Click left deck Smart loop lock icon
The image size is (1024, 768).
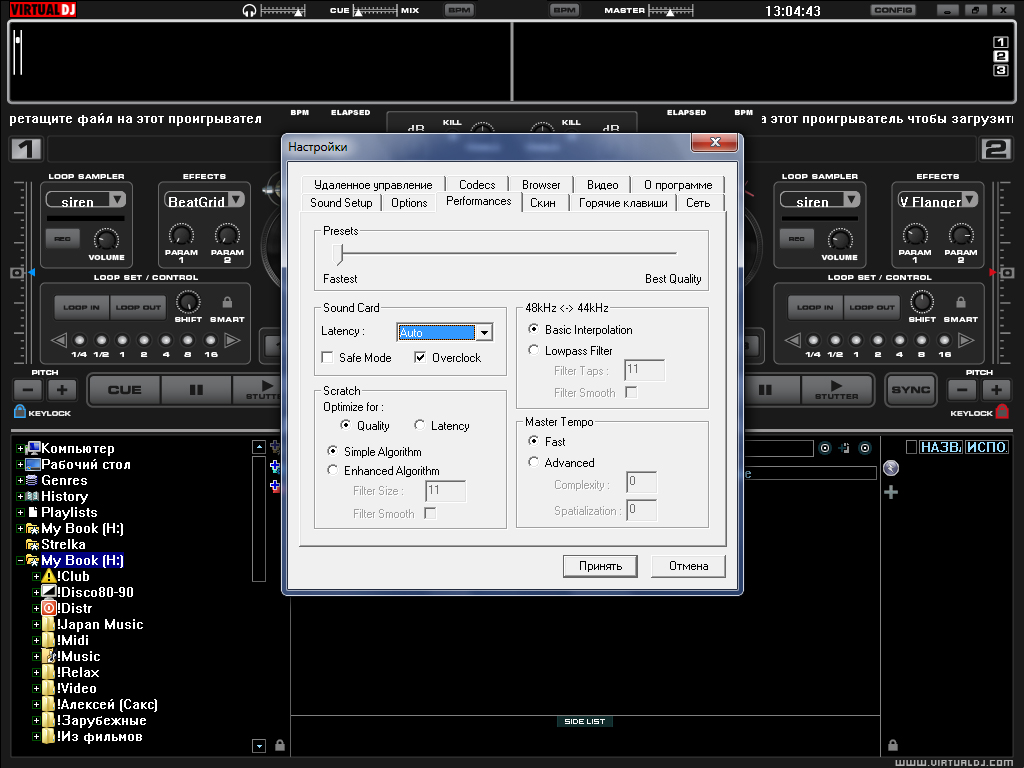click(227, 302)
